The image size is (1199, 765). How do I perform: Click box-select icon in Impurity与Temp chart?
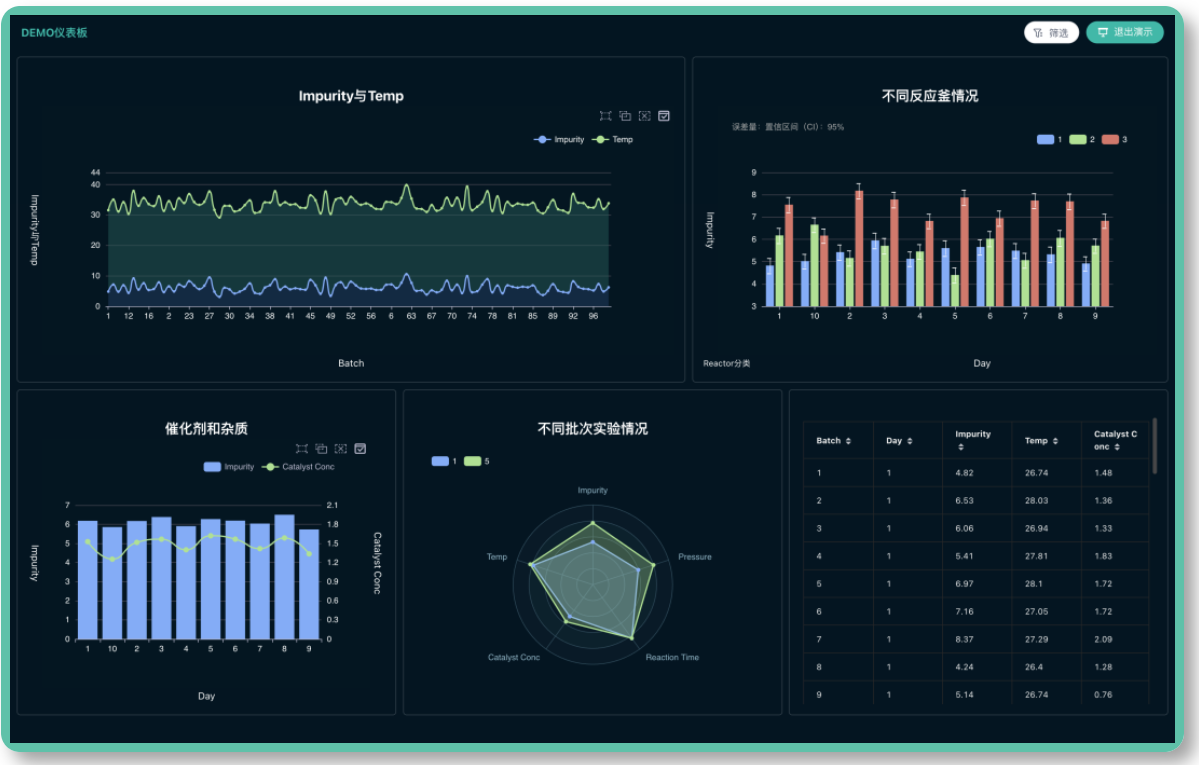[x=605, y=116]
